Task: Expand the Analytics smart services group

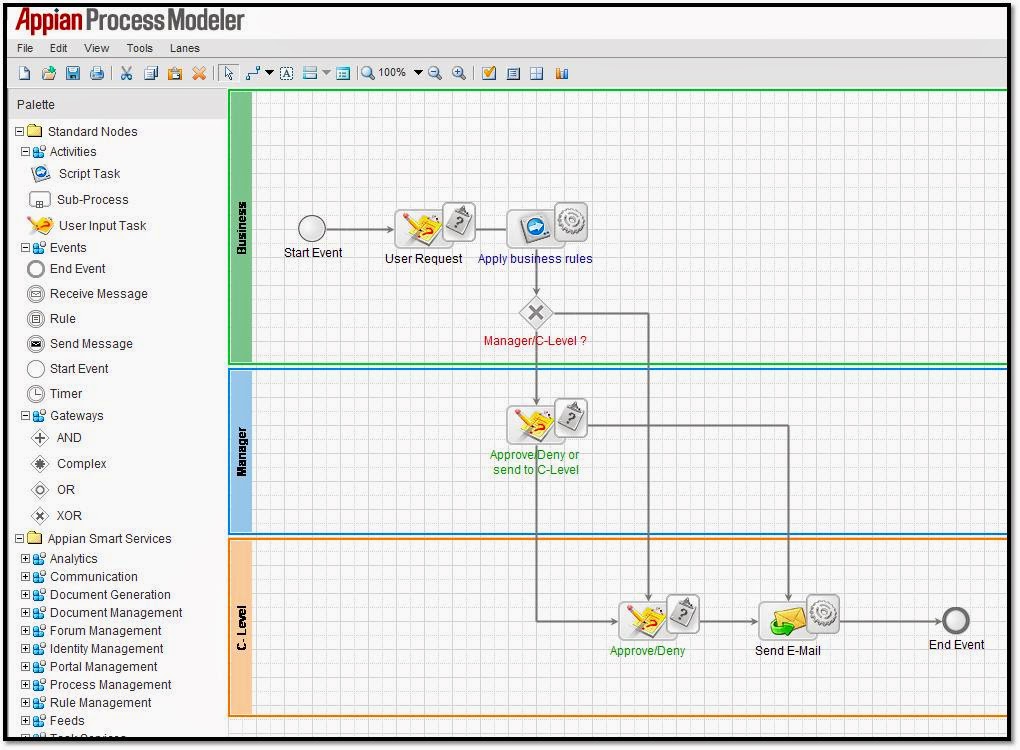Action: [x=25, y=559]
